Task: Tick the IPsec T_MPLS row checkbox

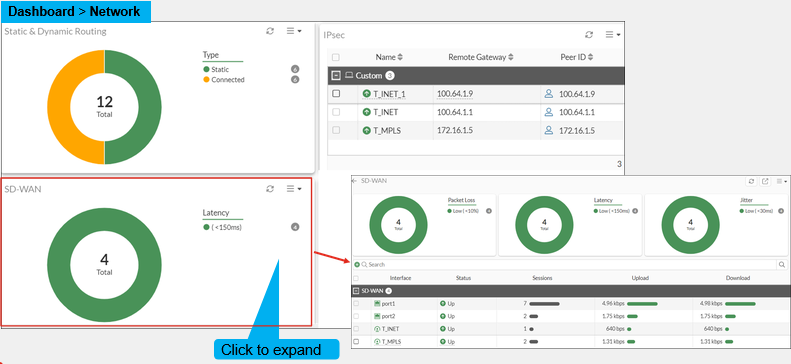Action: [x=336, y=130]
